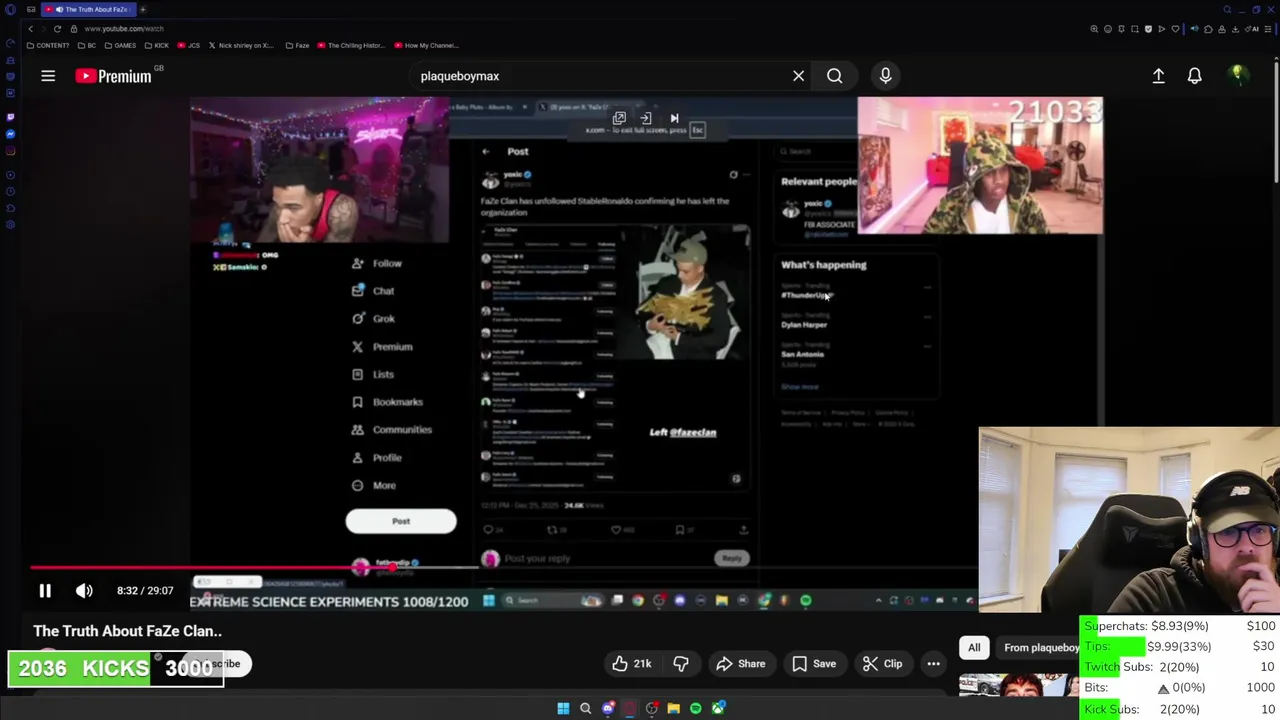Like the video with 21k likes
The image size is (1280, 720).
(x=631, y=664)
